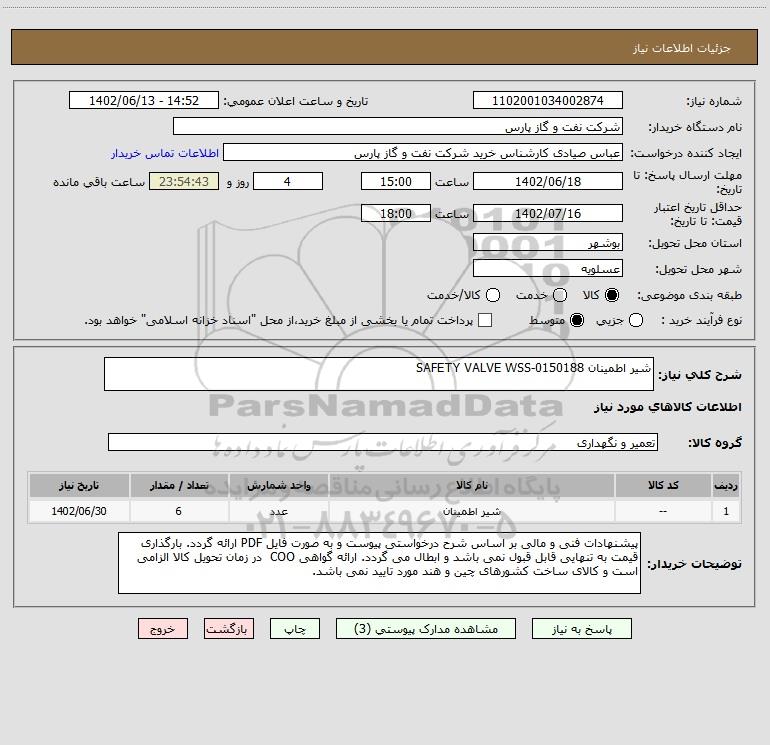Click the شرح کلی نیاز label
The image size is (770, 745).
[x=700, y=375]
